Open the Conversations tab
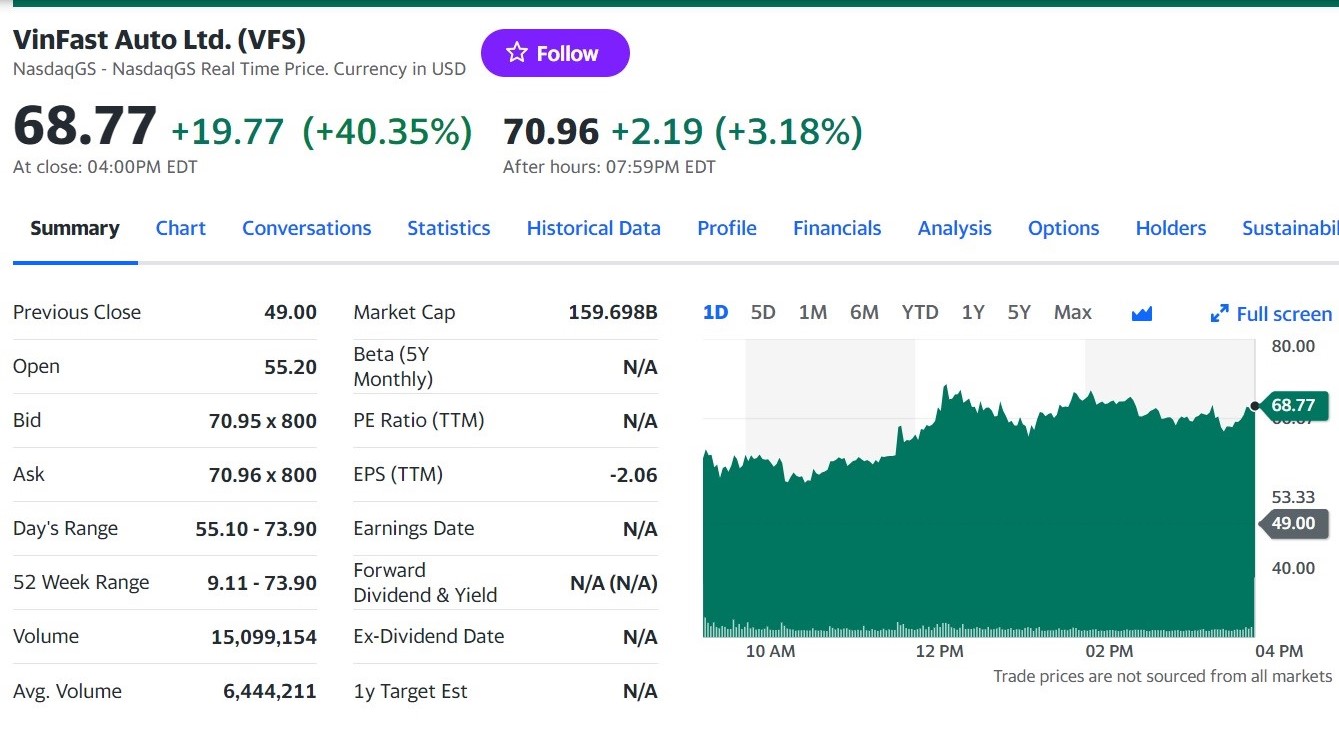1339x754 pixels. 307,228
